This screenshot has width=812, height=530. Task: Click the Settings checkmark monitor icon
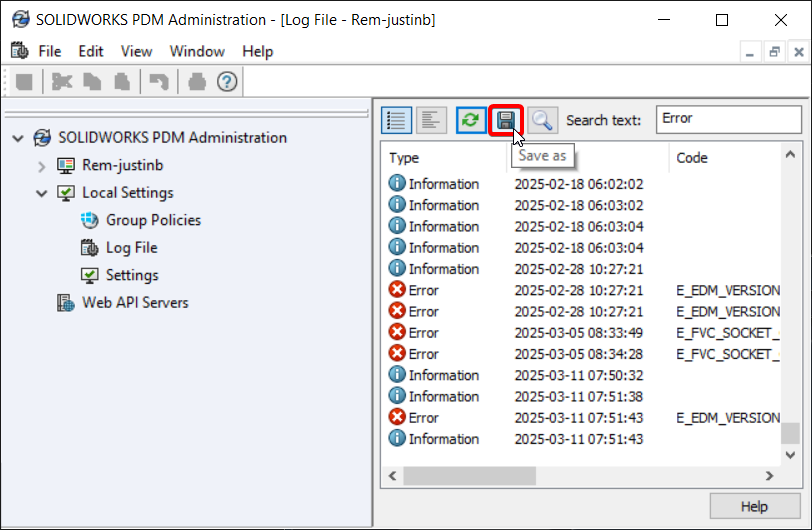(90, 275)
